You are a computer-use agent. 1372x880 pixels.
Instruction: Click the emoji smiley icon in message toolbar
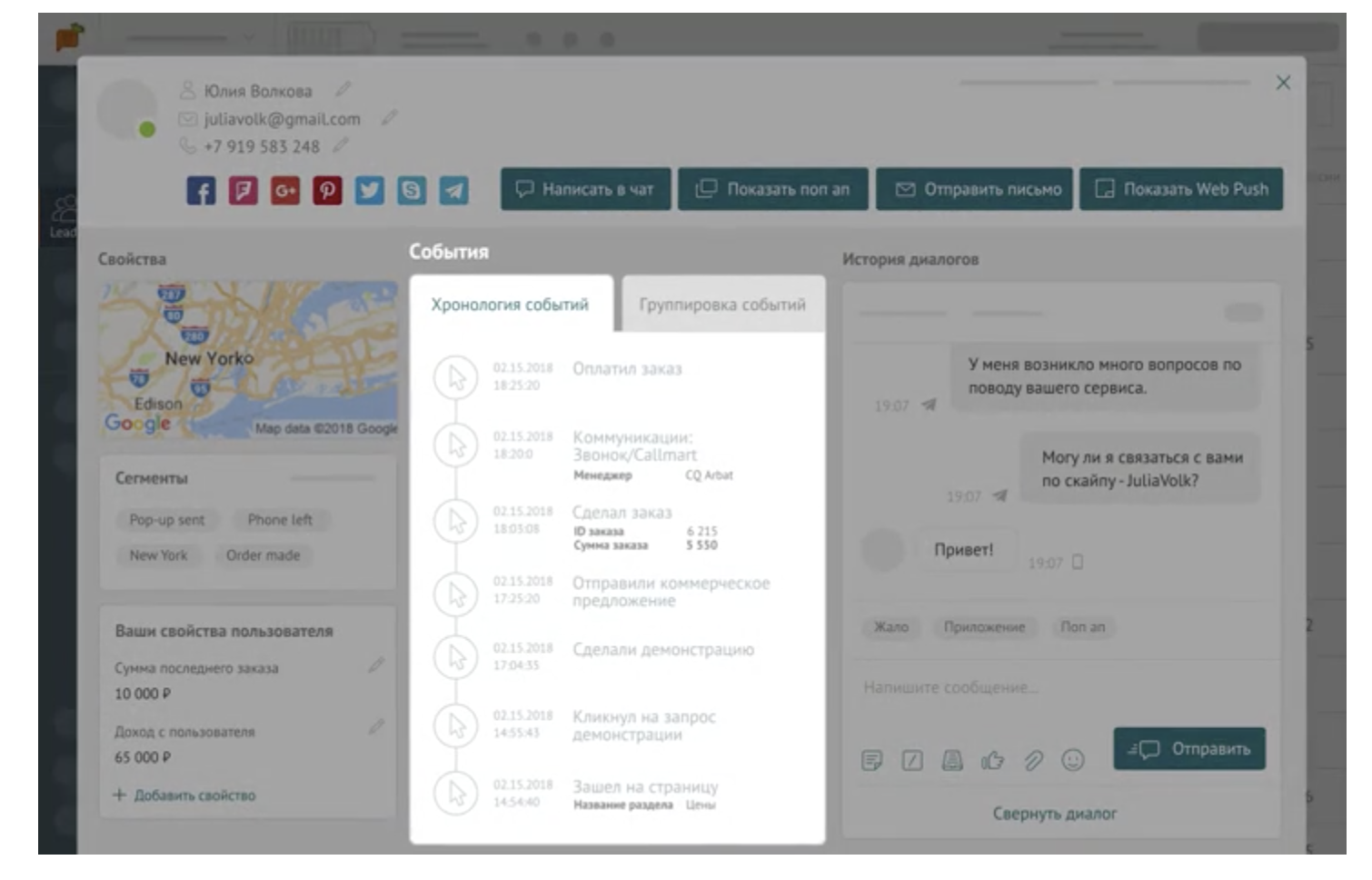[1073, 760]
